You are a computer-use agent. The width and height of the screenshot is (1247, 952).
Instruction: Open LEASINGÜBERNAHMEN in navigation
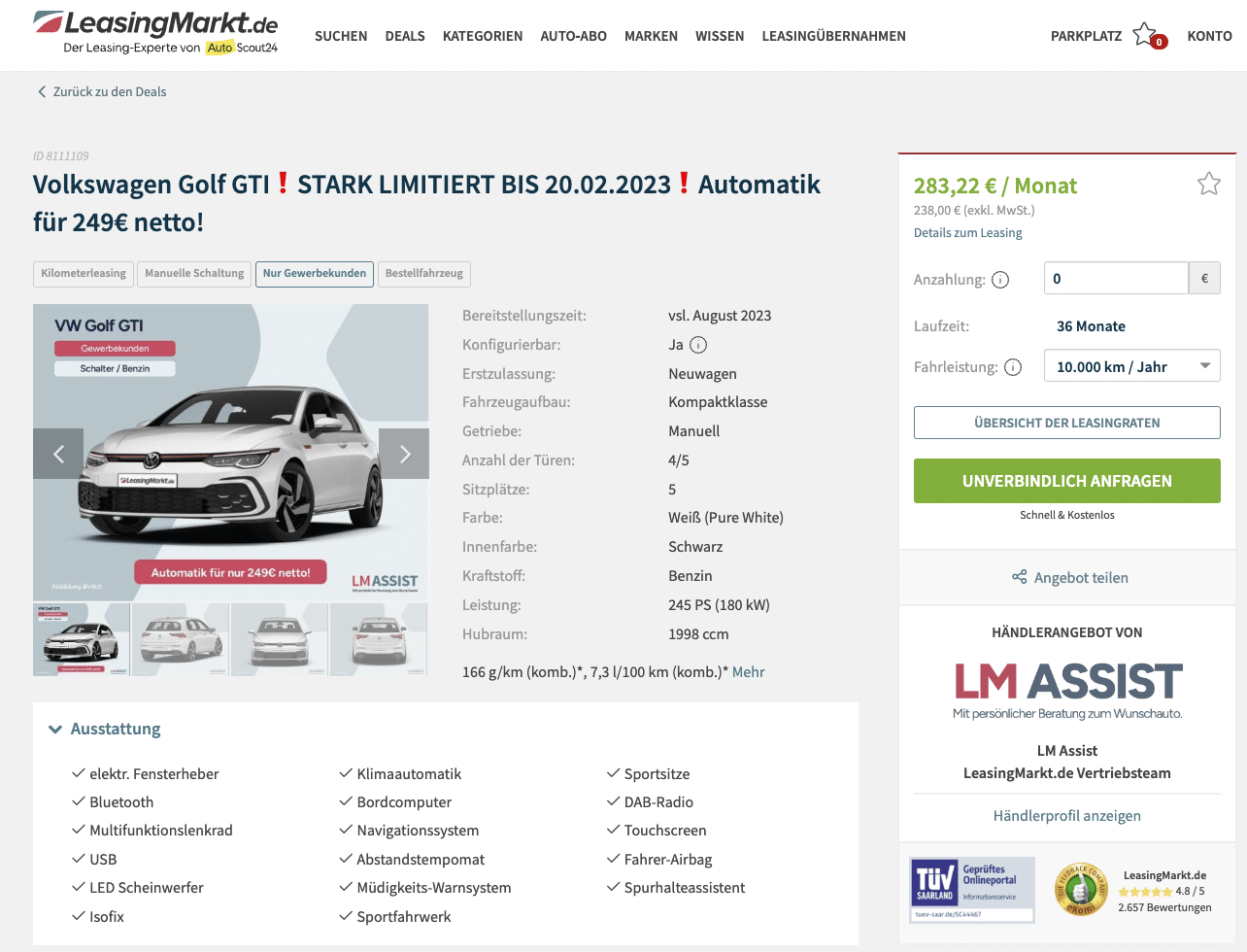click(x=833, y=36)
